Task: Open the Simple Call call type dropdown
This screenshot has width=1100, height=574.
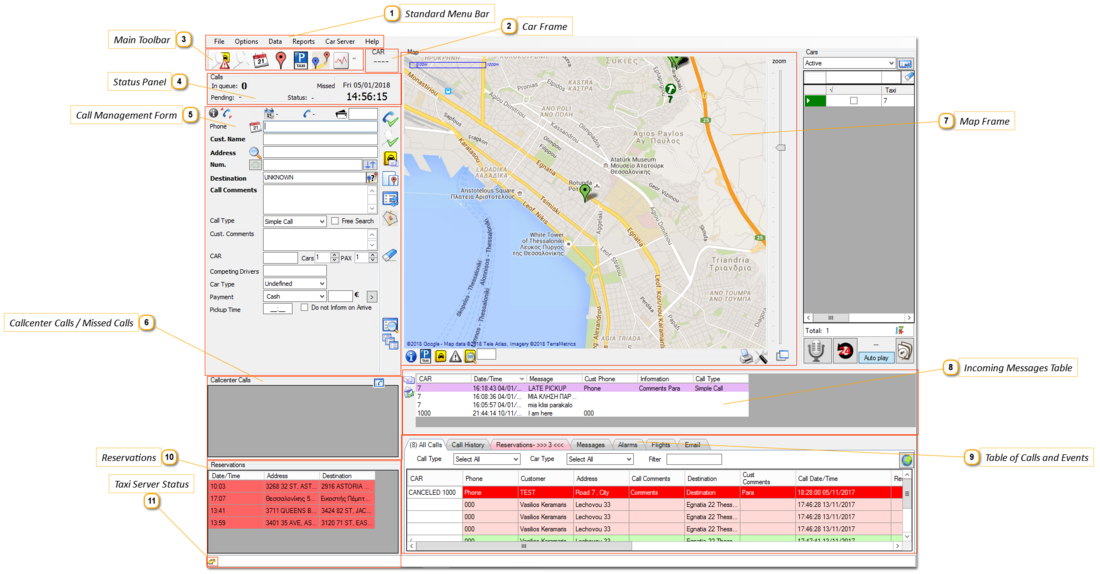Action: coord(295,221)
